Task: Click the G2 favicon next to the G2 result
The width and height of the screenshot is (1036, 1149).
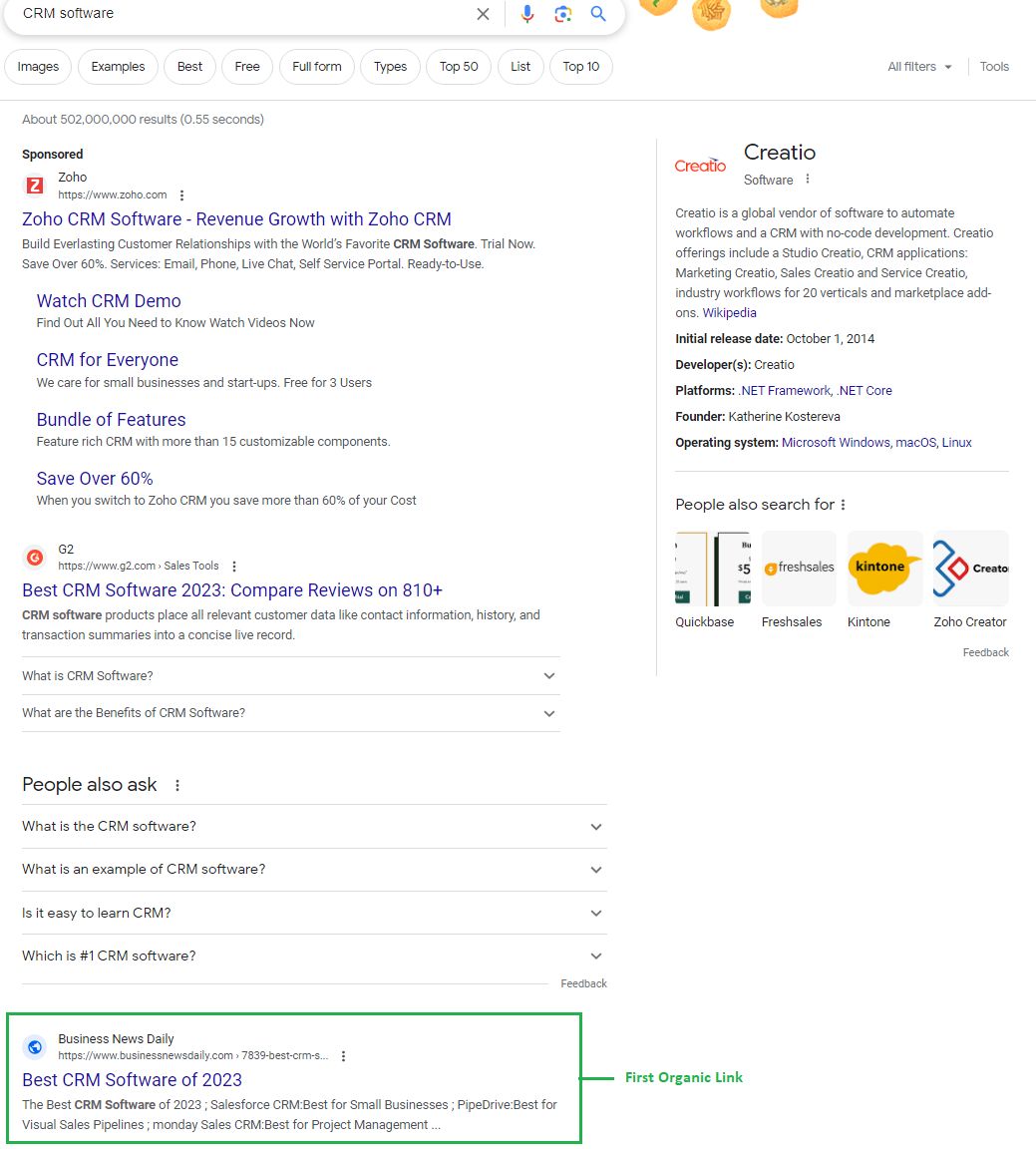Action: coord(35,557)
